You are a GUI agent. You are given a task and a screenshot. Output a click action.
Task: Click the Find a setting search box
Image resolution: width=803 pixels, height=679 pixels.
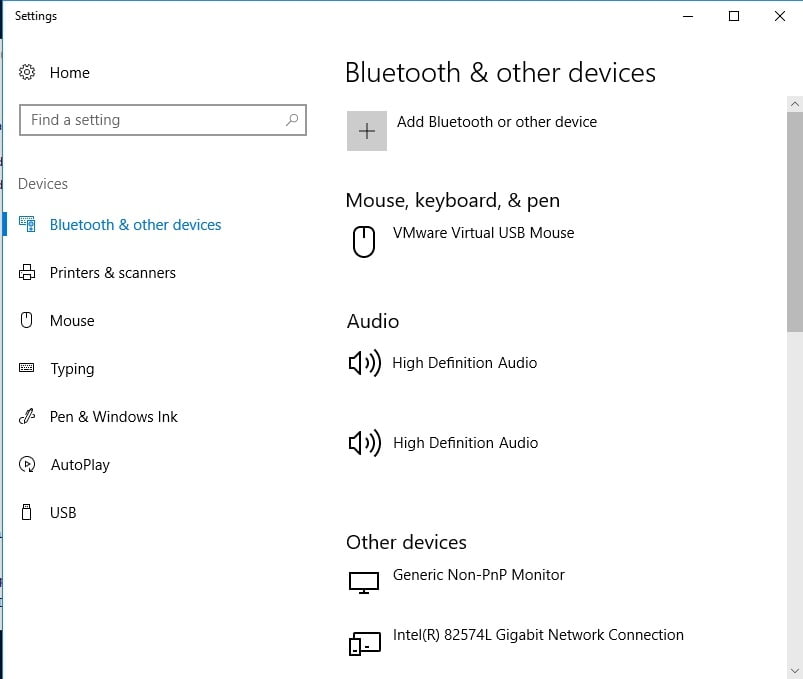[x=163, y=120]
